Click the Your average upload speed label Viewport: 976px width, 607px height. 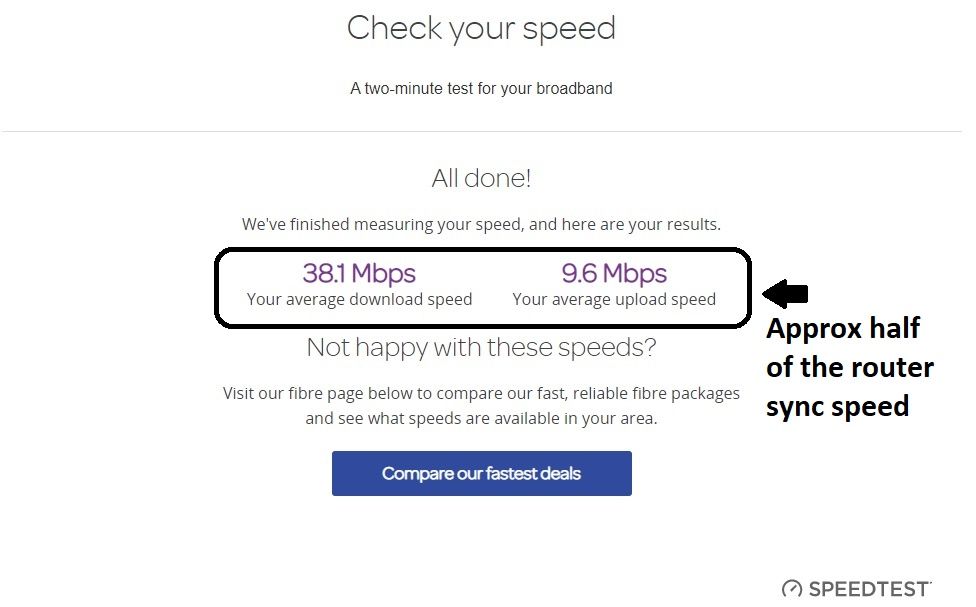click(x=614, y=299)
